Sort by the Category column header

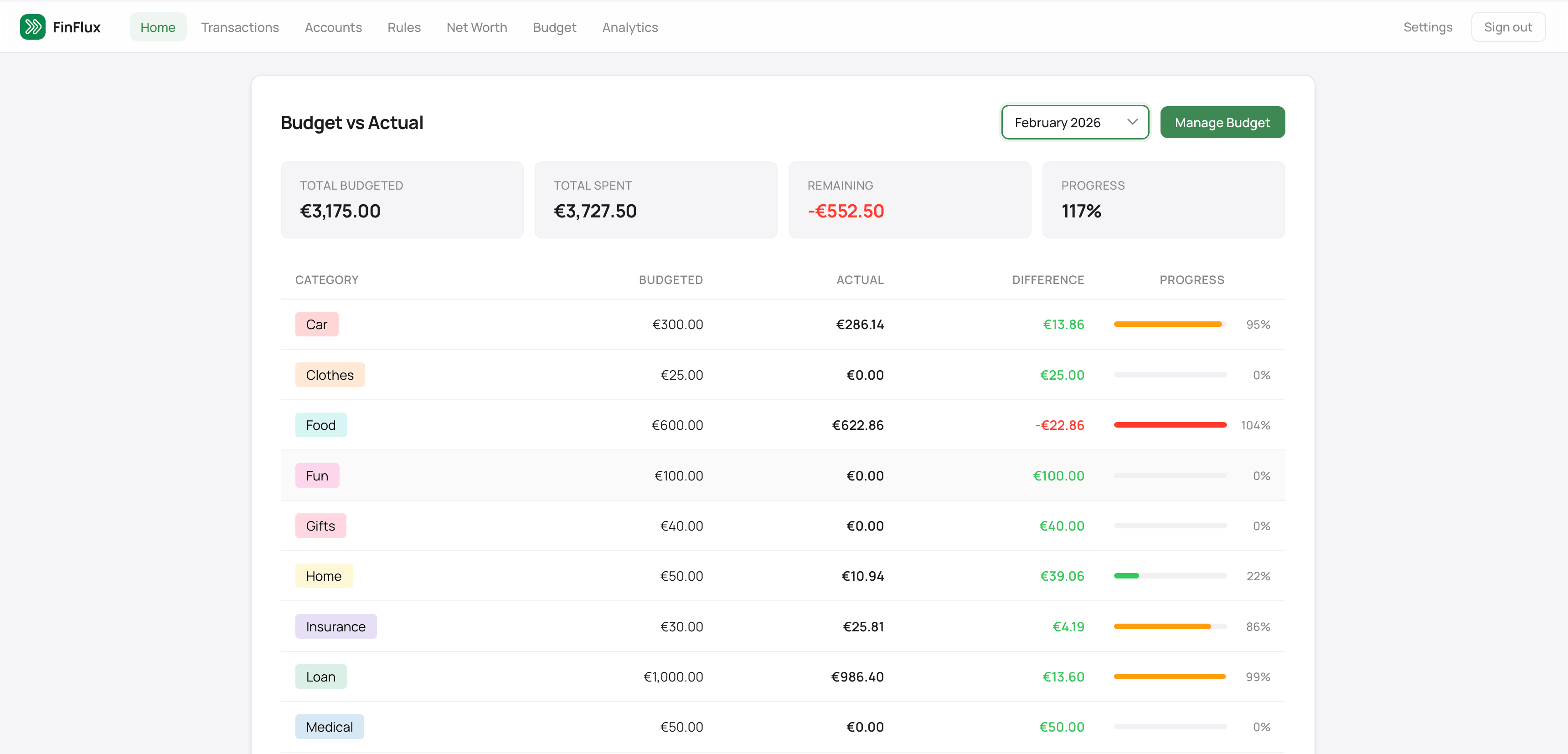[x=327, y=280]
